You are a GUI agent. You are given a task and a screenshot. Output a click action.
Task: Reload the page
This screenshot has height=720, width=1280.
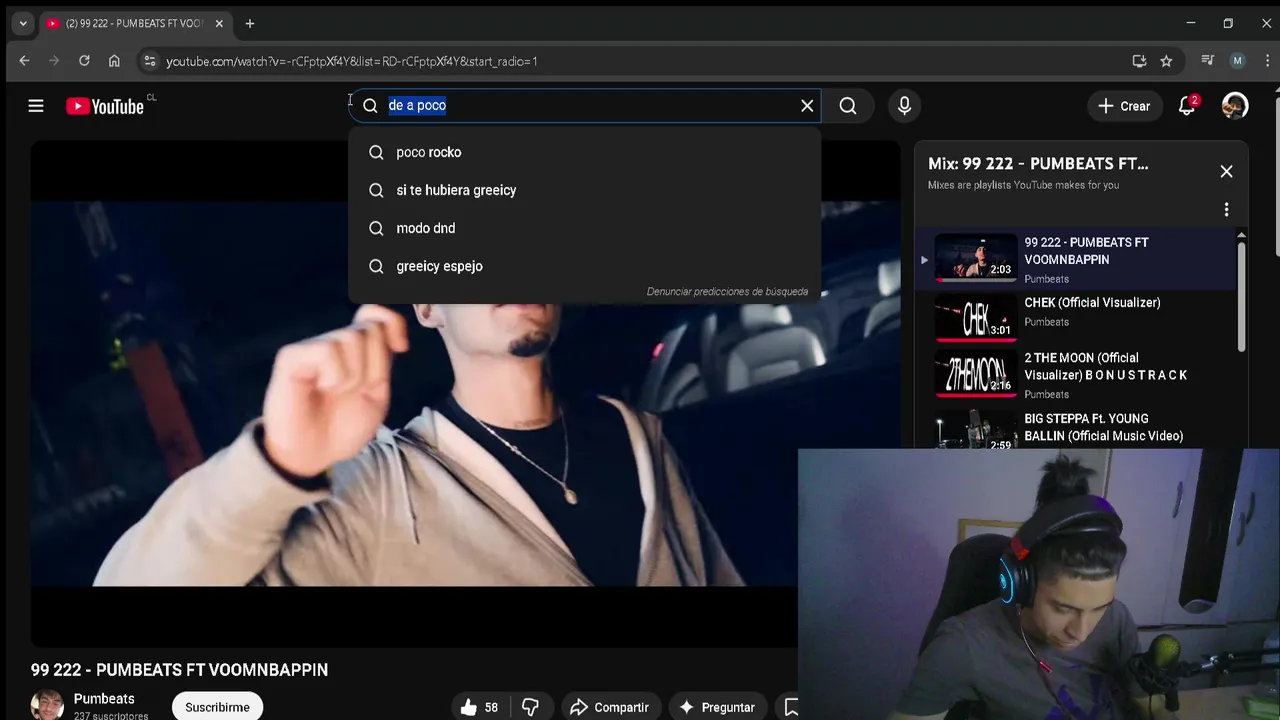[84, 61]
